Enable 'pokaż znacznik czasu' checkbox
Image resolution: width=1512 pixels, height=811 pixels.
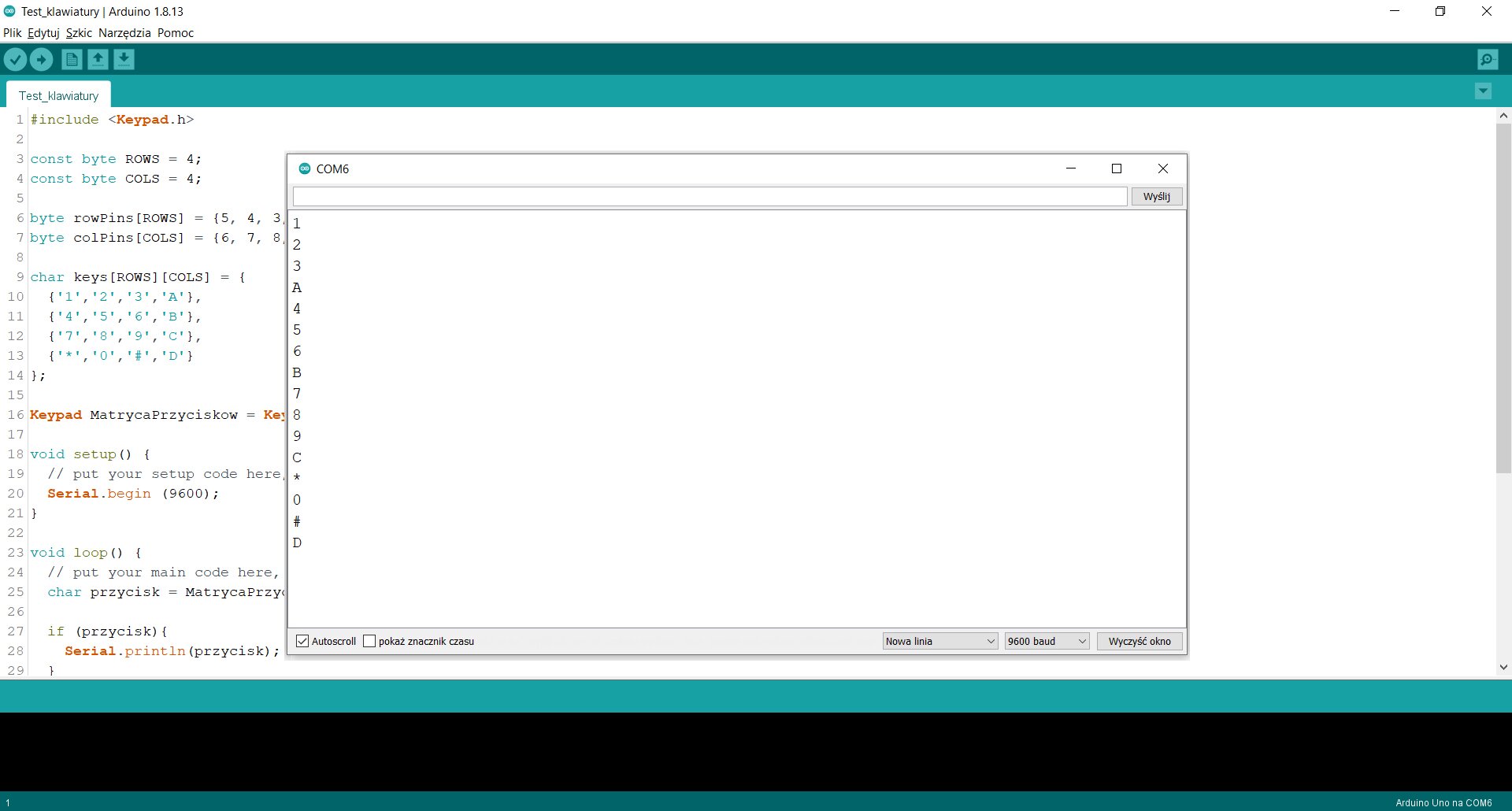coord(369,641)
